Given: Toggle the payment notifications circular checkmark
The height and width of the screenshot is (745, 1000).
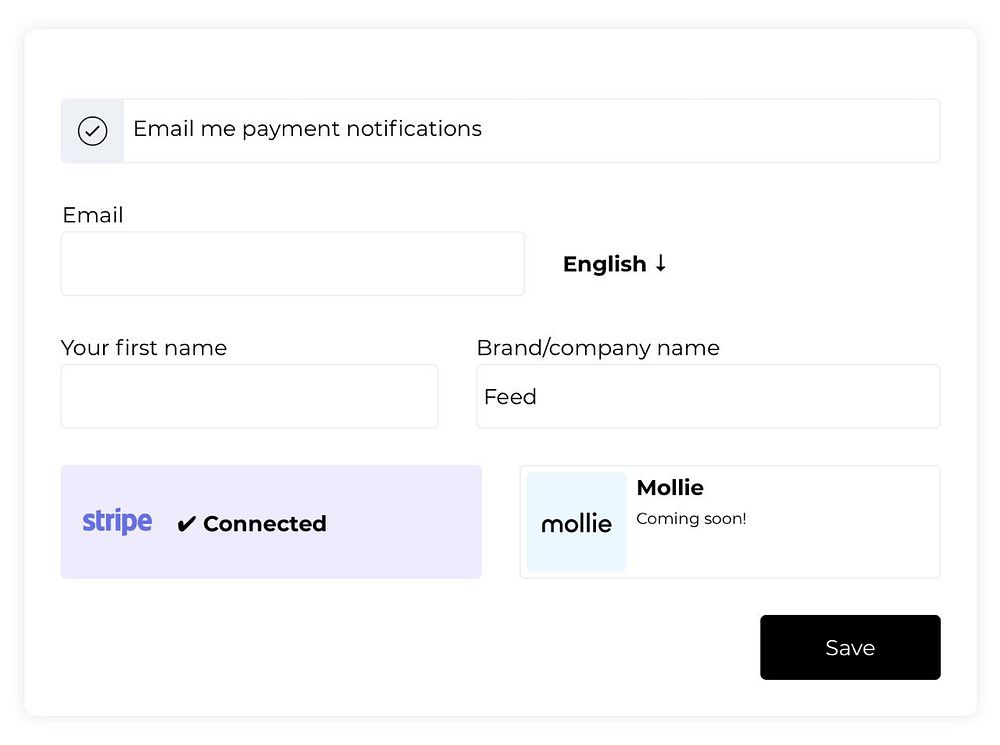Looking at the screenshot, I should 92,131.
